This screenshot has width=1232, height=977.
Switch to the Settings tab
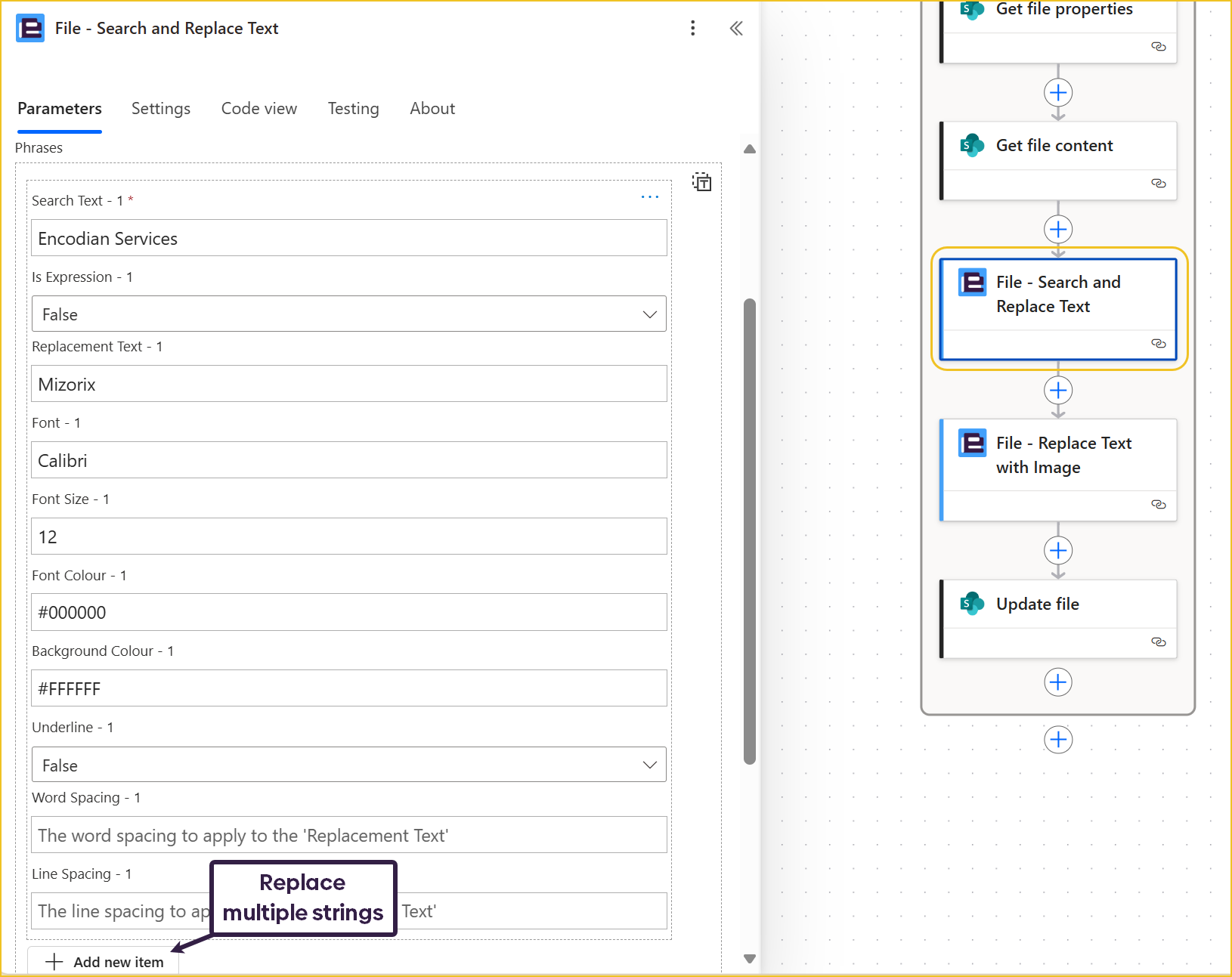[160, 109]
